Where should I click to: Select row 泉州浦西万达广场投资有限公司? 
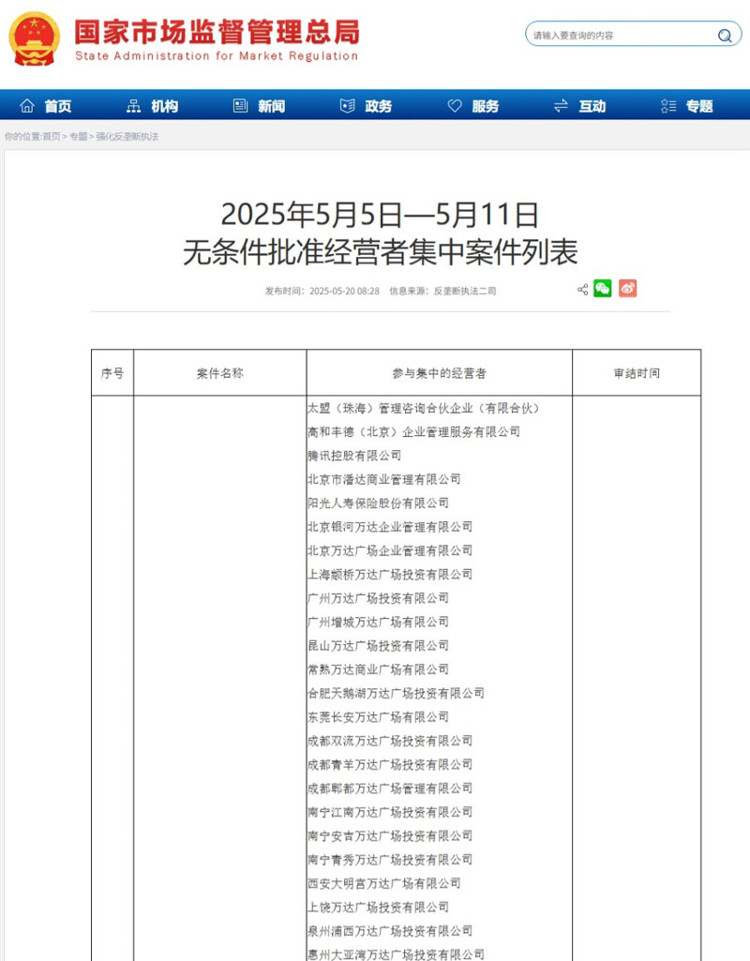[390, 932]
